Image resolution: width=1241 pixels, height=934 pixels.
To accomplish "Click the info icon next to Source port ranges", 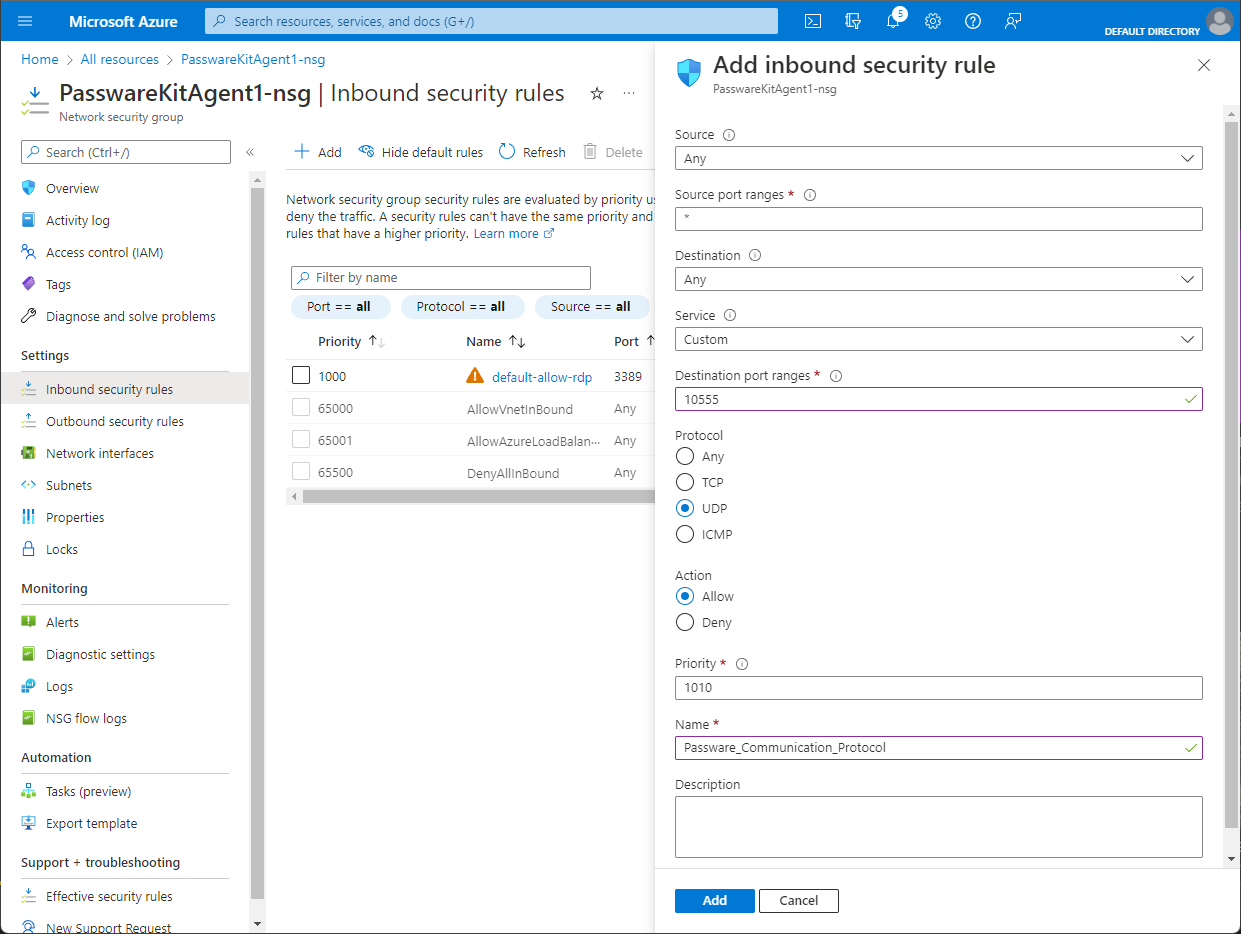I will click(810, 195).
